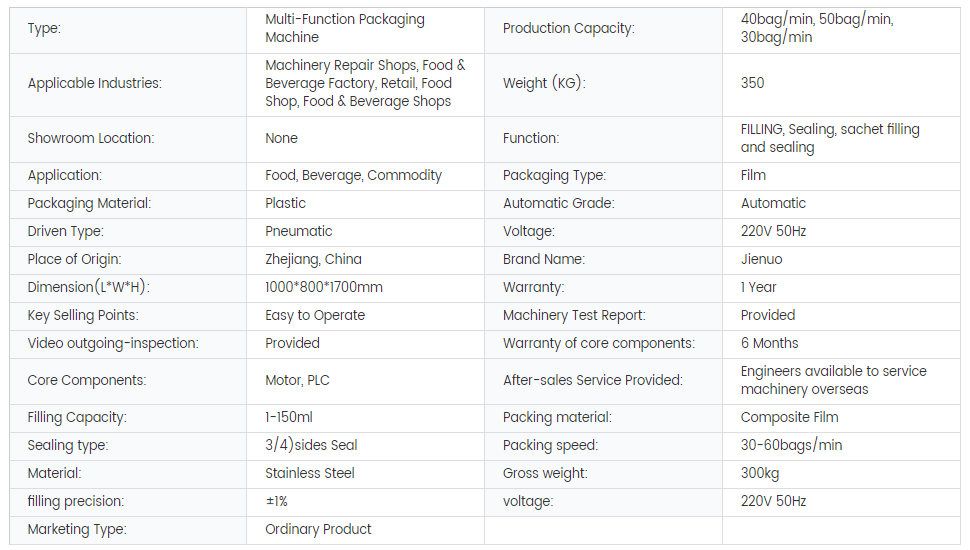970x550 pixels.
Task: Select the '220V 50Hz' Voltage value
Action: tap(773, 231)
